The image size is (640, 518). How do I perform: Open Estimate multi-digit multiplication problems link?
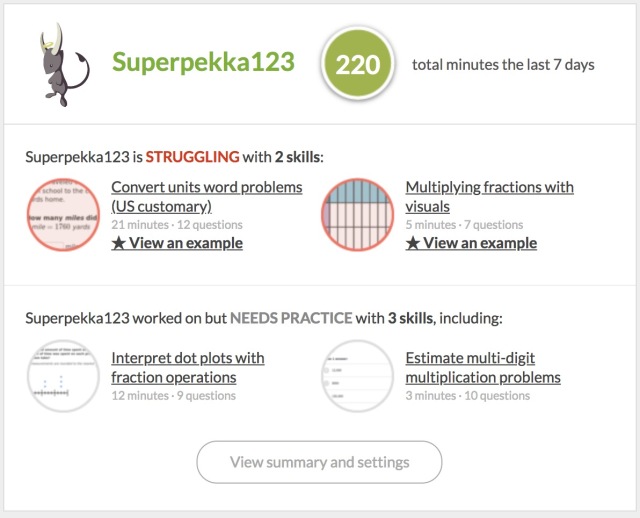[483, 368]
